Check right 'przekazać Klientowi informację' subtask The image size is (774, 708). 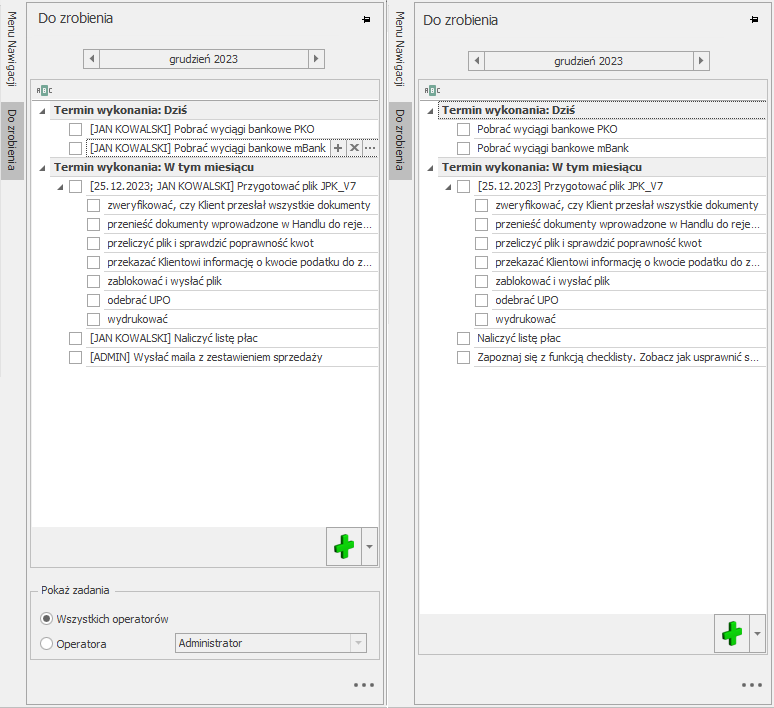coord(481,262)
